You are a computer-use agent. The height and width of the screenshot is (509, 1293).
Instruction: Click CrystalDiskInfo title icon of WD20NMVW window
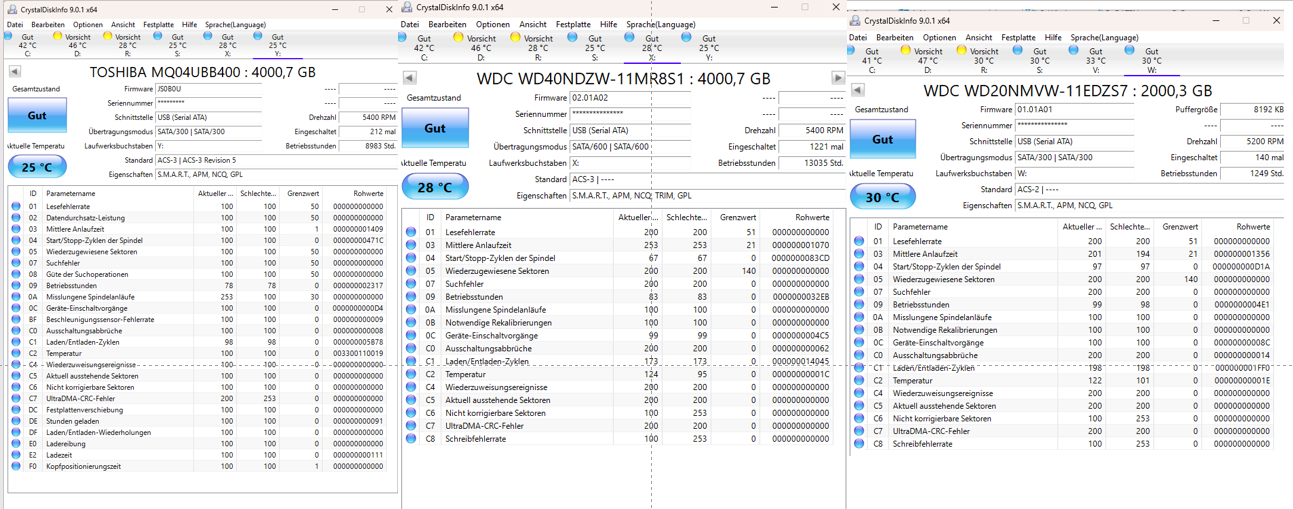(855, 20)
